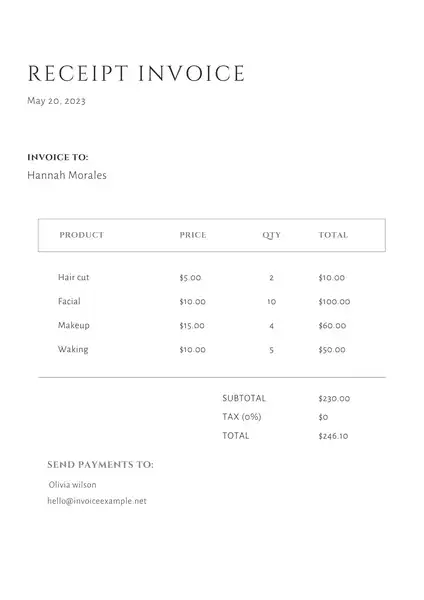Click the QTY column header
This screenshot has width=424, height=600.
tap(271, 235)
